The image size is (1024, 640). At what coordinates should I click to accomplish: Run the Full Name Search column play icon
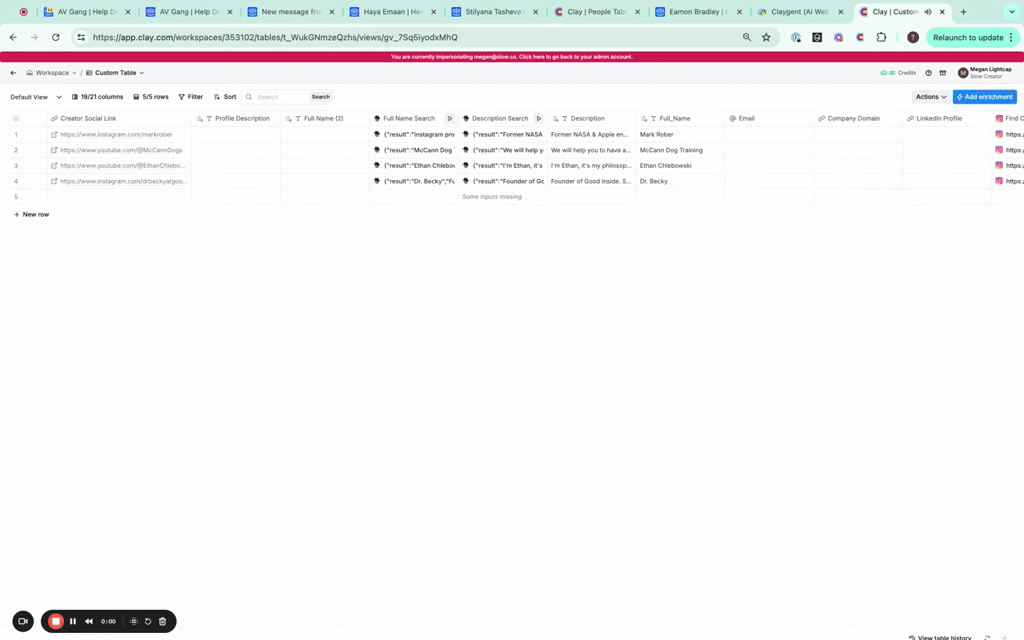(x=450, y=118)
